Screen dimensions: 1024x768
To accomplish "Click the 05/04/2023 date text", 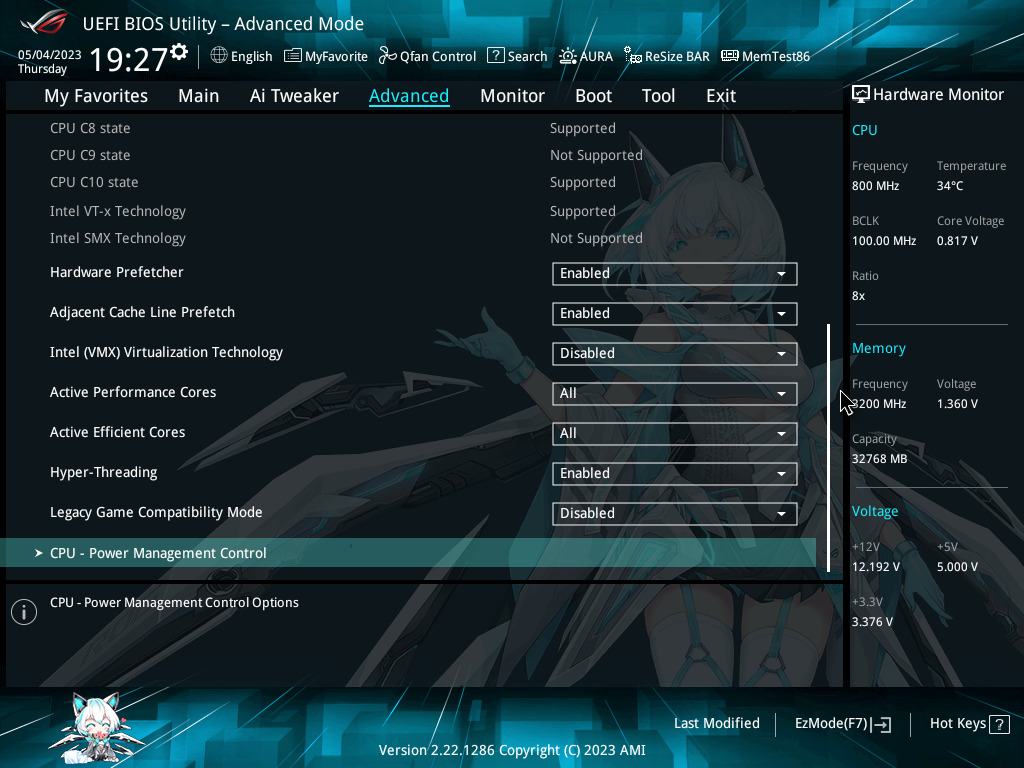I will pyautogui.click(x=50, y=55).
